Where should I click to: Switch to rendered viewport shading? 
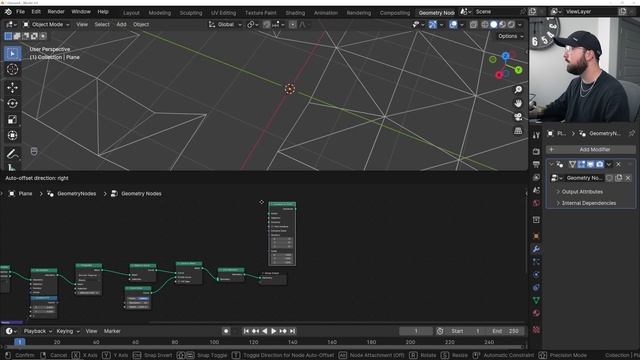pyautogui.click(x=511, y=25)
